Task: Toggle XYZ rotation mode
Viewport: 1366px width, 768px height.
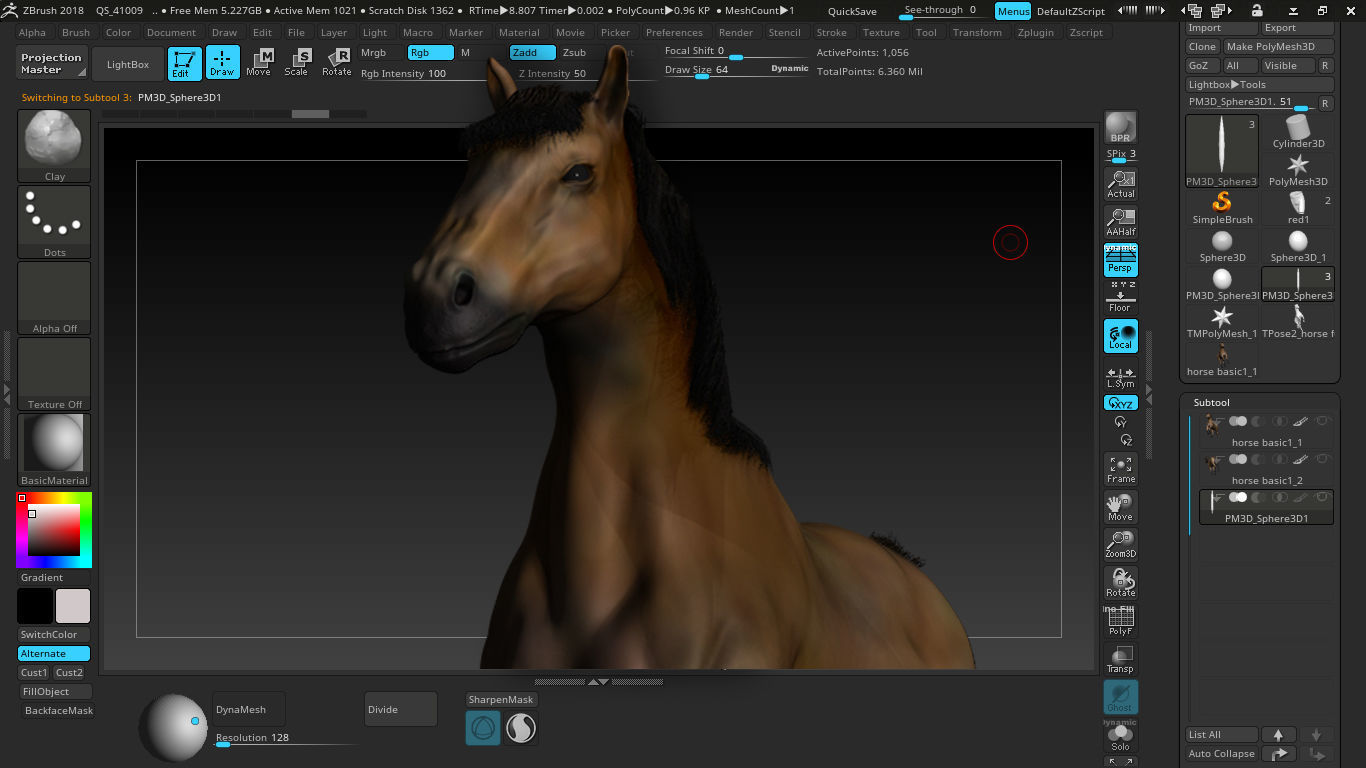Action: point(1120,403)
